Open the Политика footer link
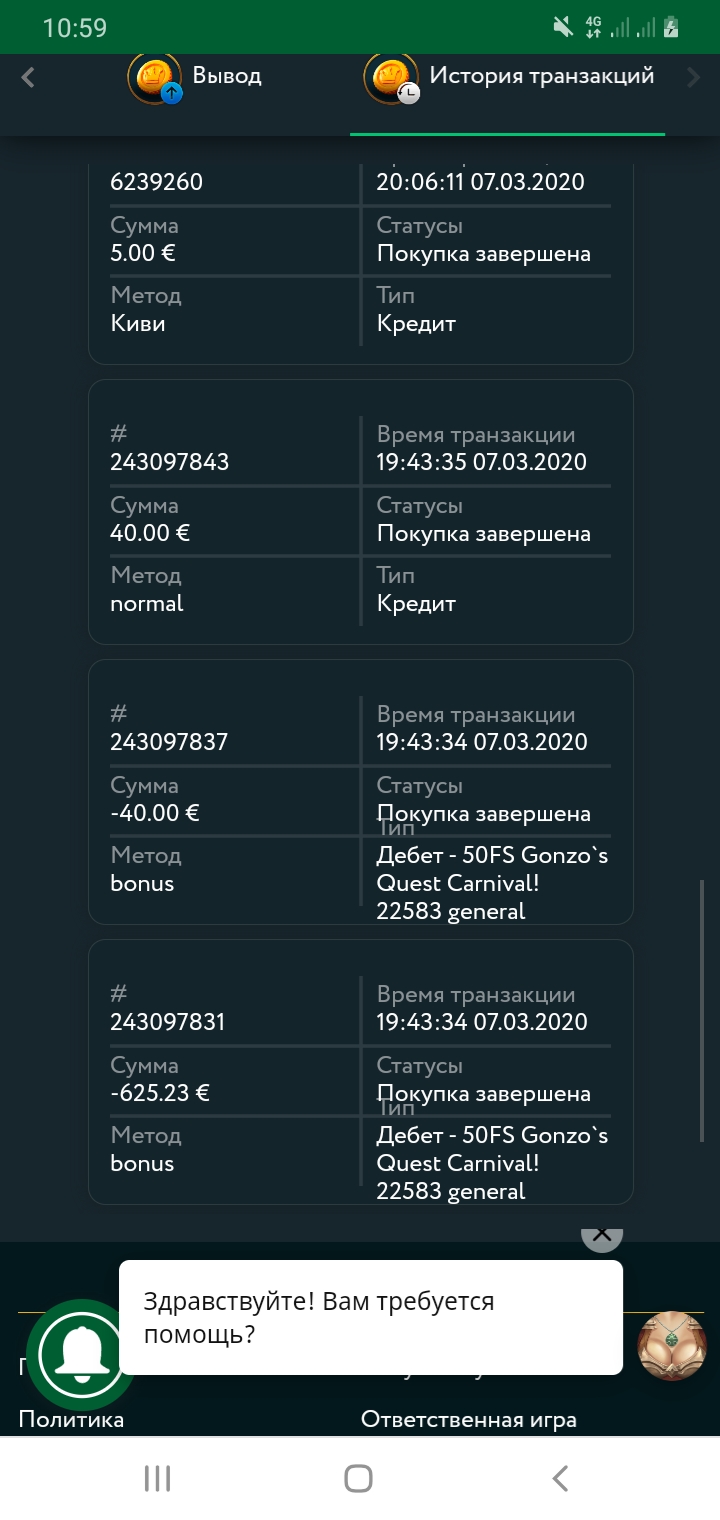This screenshot has width=720, height=1520. [72, 1419]
